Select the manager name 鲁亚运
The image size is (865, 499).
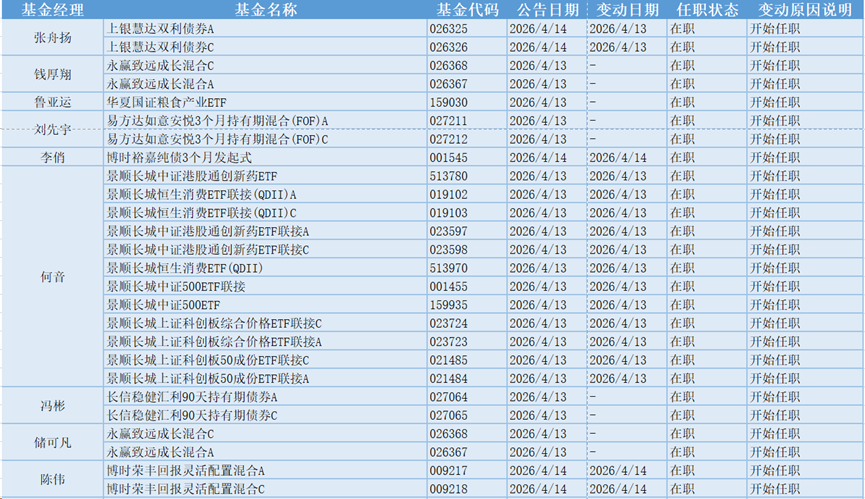(52, 102)
